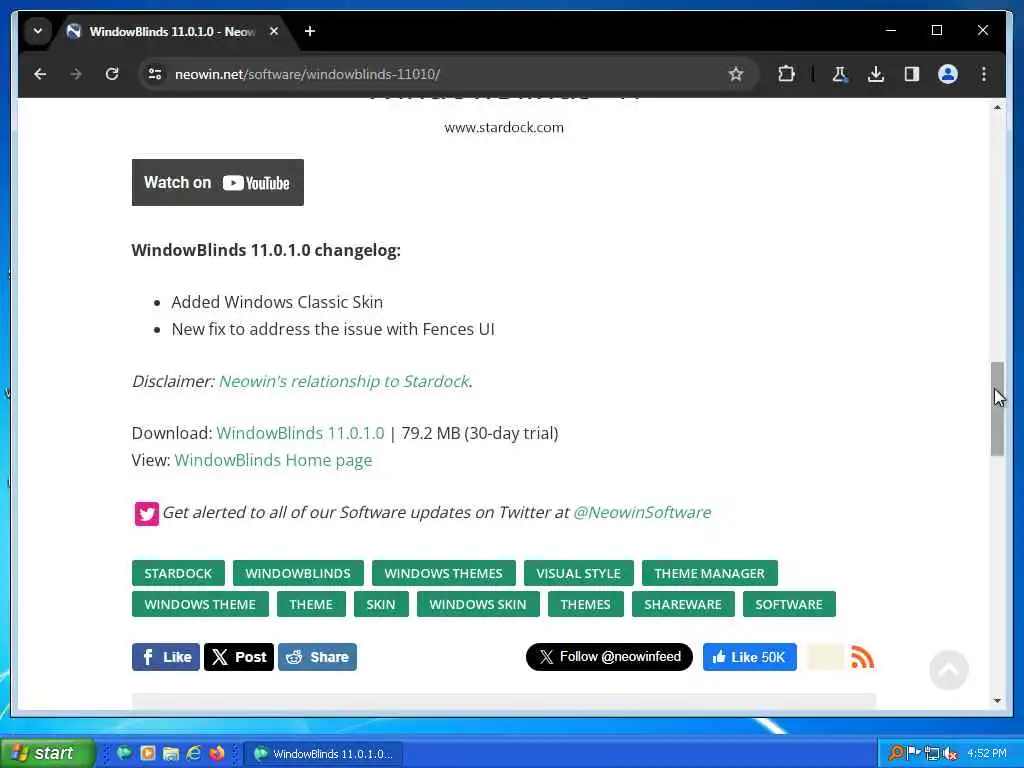
Task: Open the Chrome profile avatar
Action: pyautogui.click(x=948, y=74)
